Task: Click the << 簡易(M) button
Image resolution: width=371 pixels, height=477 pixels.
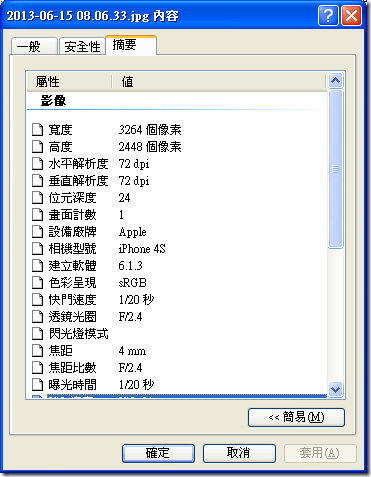Action: pyautogui.click(x=296, y=417)
